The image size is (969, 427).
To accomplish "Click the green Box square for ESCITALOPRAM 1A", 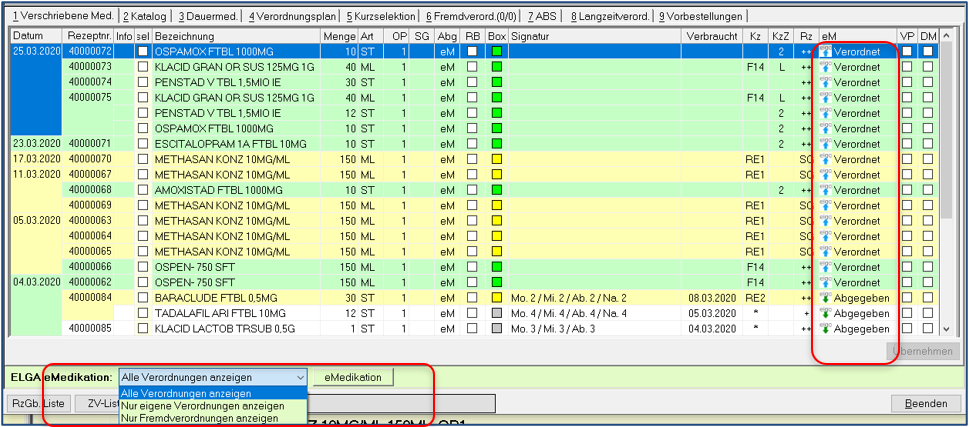I will point(496,144).
